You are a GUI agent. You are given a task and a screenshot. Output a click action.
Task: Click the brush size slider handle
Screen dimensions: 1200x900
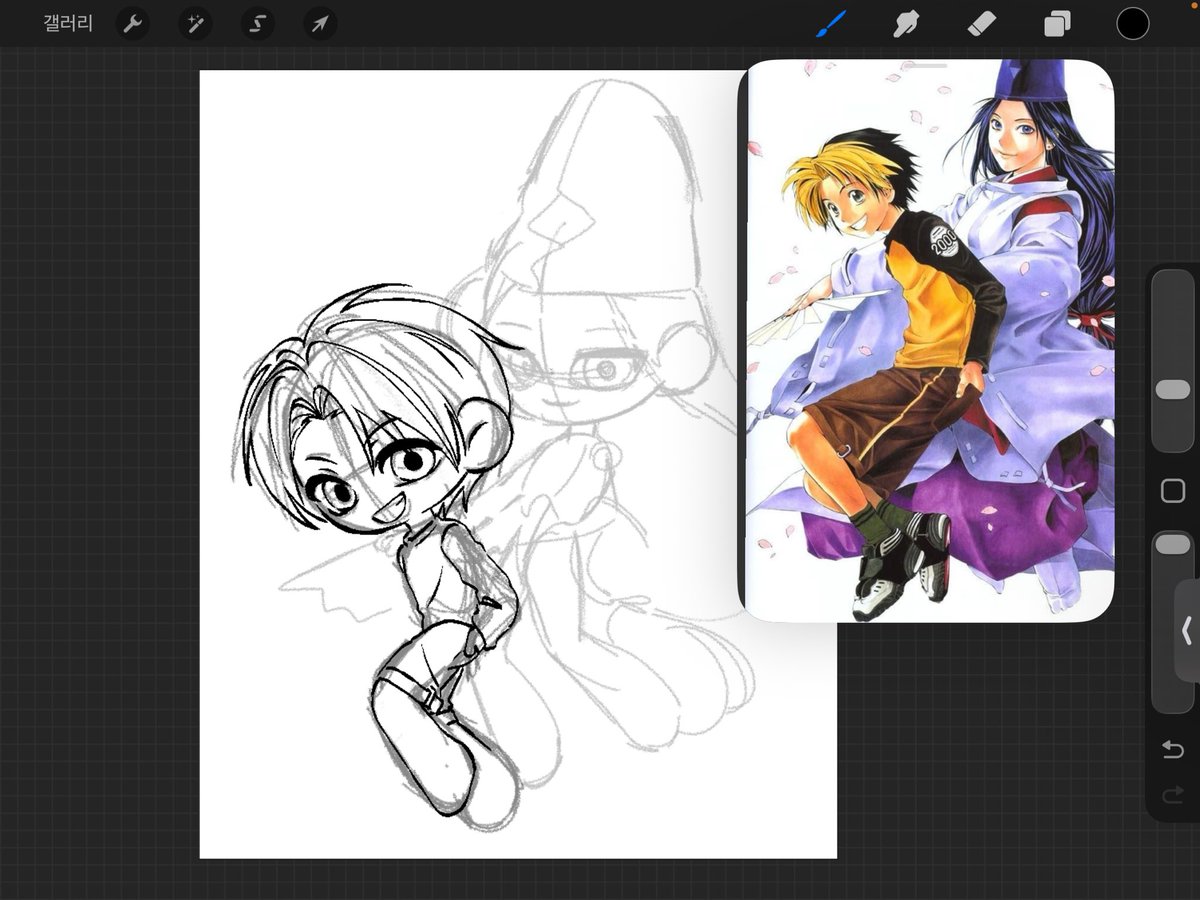tap(1173, 389)
